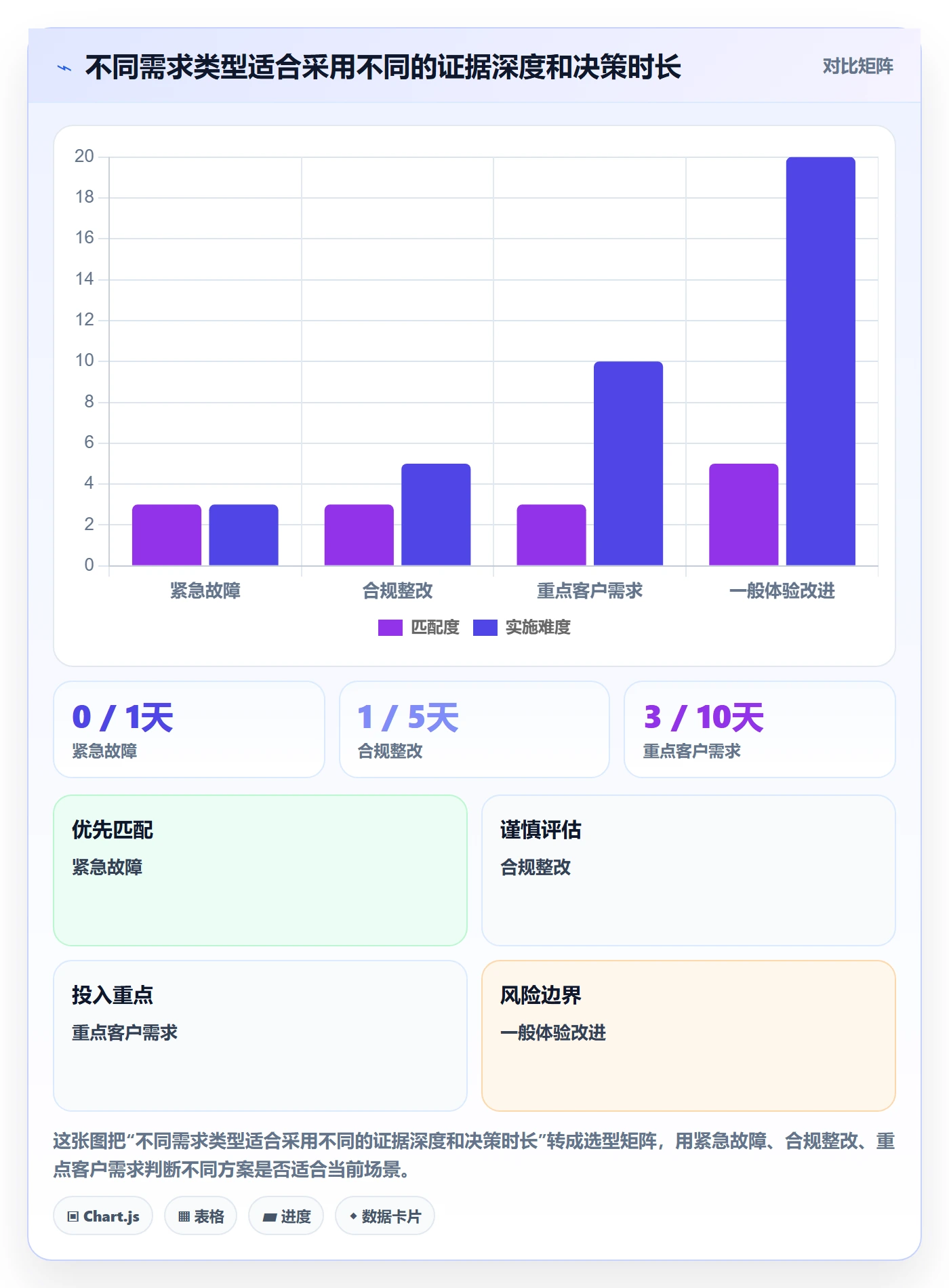
Task: Select the 风险边界 orange card
Action: click(689, 1036)
